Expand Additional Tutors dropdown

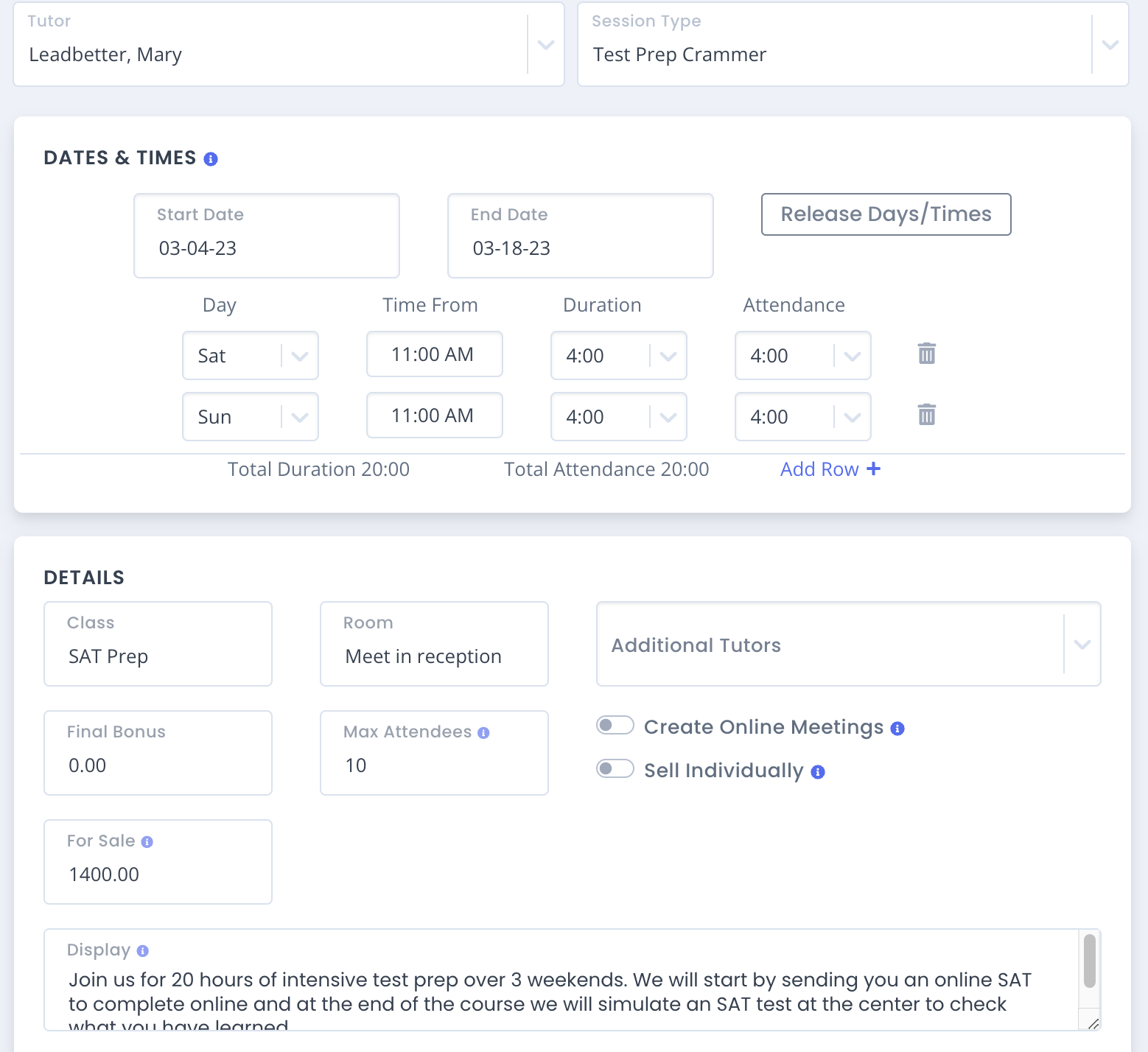tap(849, 645)
